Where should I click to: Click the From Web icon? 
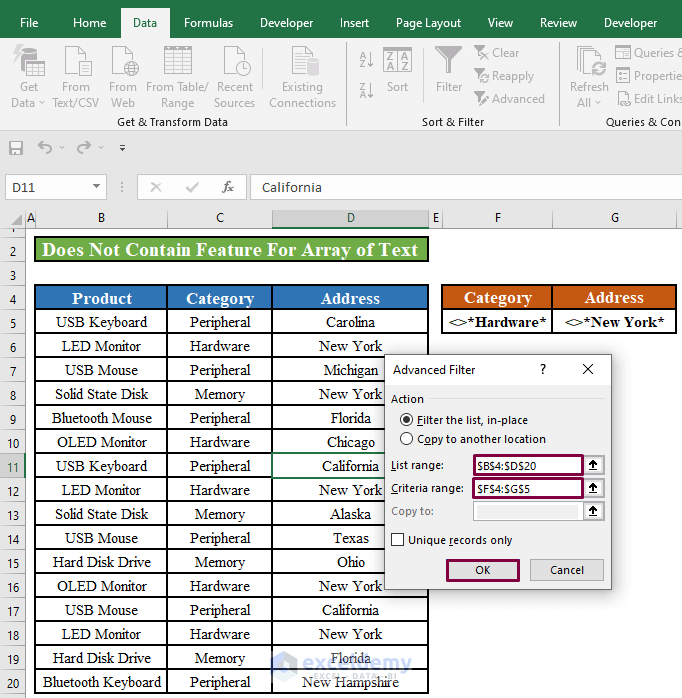[123, 63]
